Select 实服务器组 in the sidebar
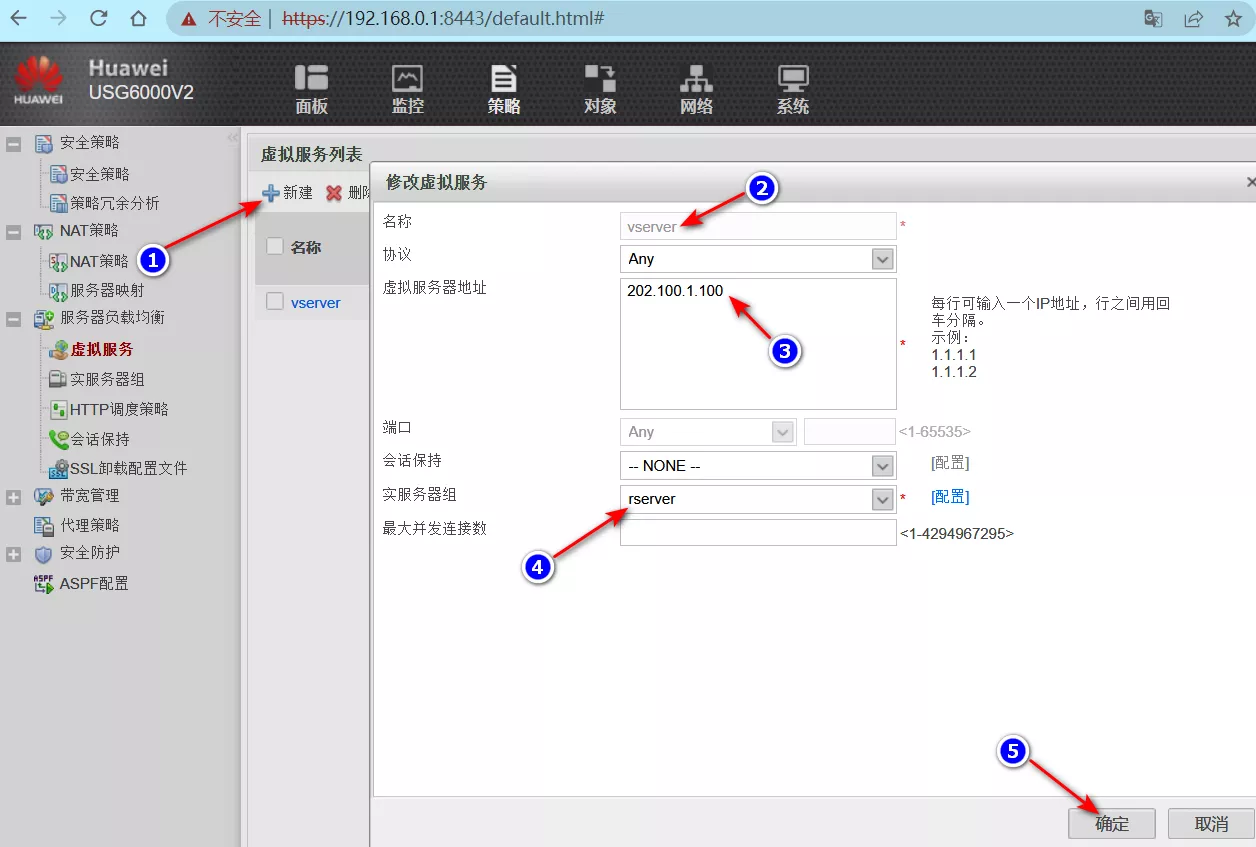The width and height of the screenshot is (1256, 847). tap(107, 380)
